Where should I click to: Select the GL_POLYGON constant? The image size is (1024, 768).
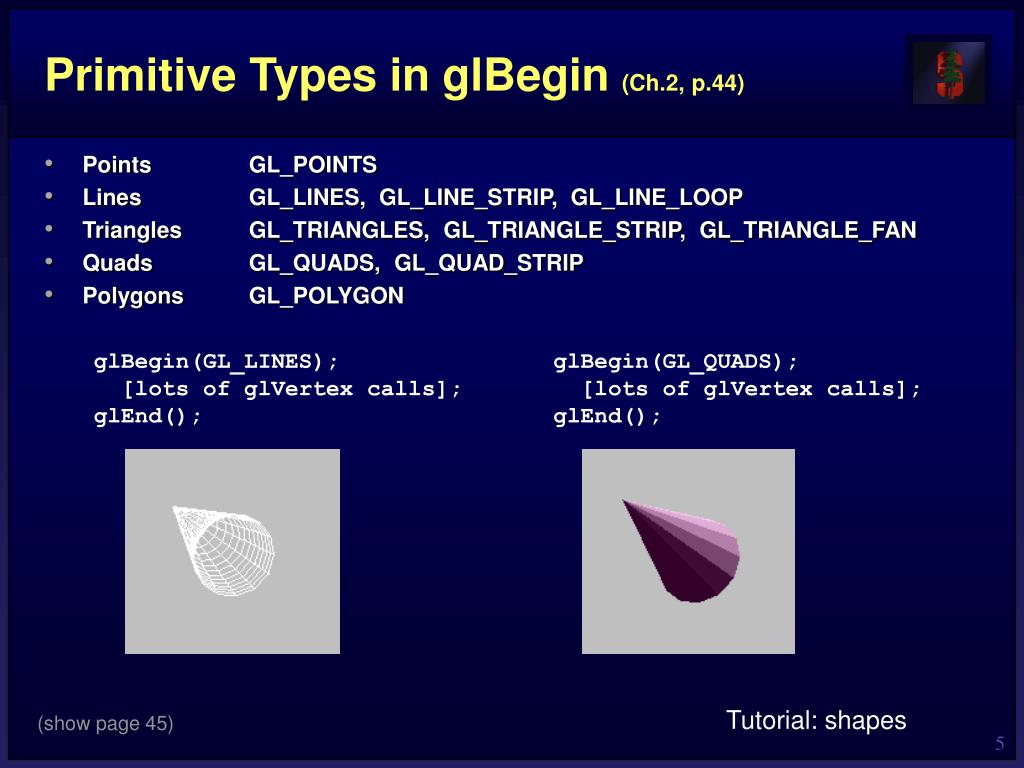pyautogui.click(x=326, y=296)
